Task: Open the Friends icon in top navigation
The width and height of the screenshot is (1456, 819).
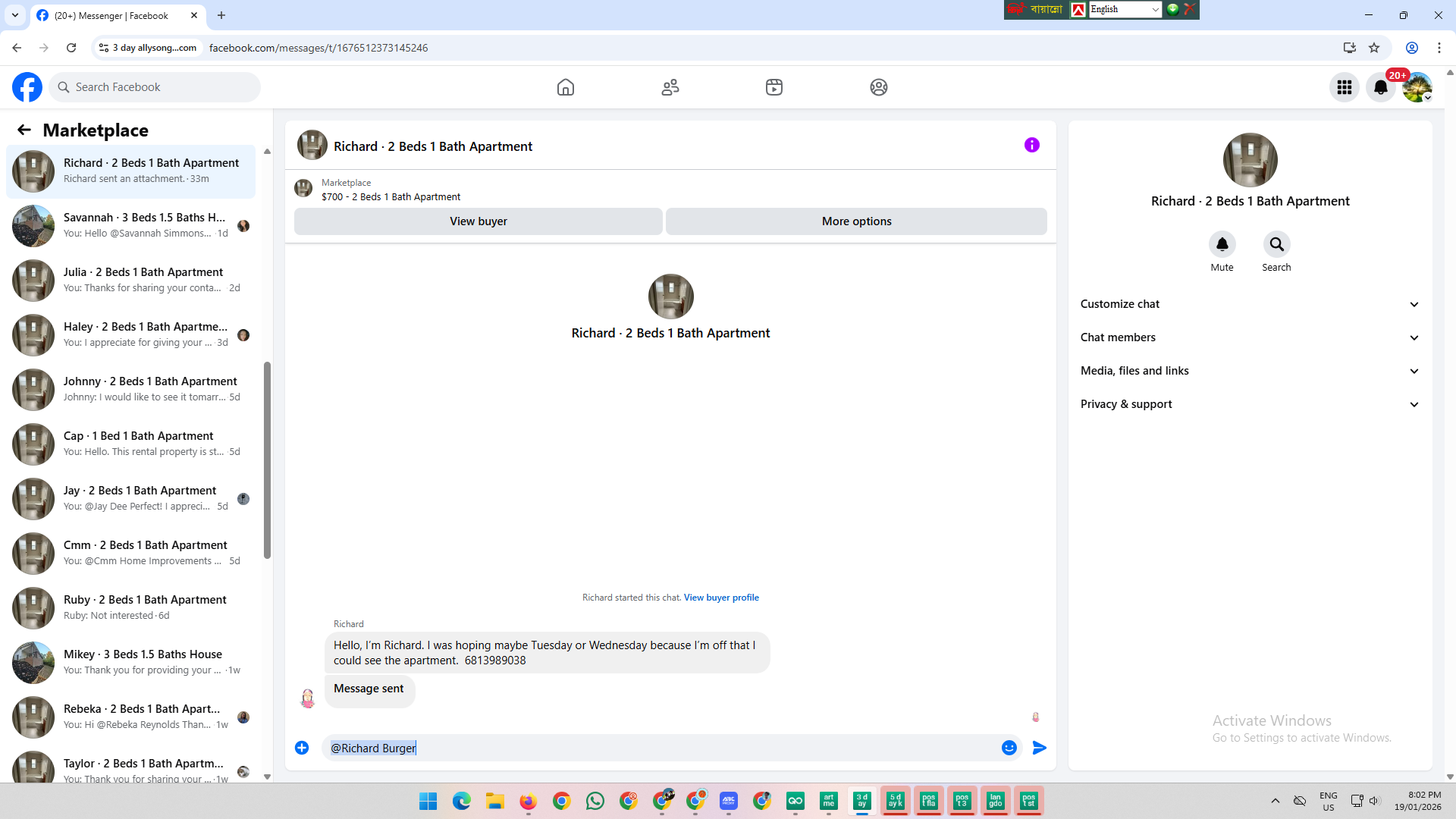Action: click(x=670, y=87)
